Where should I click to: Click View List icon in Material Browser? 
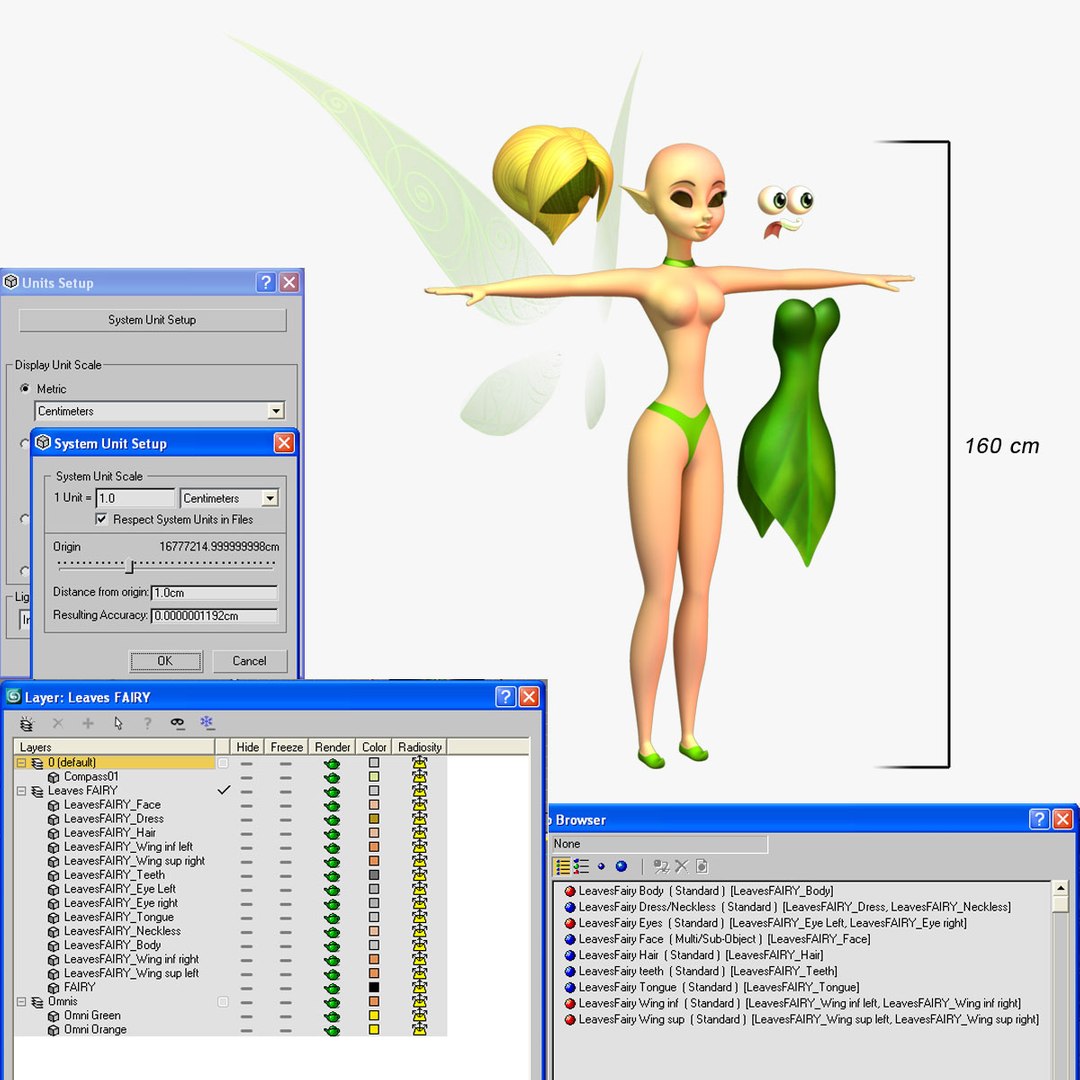(563, 866)
